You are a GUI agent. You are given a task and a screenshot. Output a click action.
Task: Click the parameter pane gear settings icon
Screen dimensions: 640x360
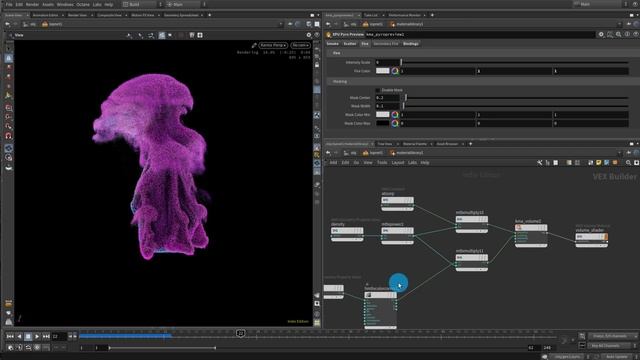[x=601, y=35]
